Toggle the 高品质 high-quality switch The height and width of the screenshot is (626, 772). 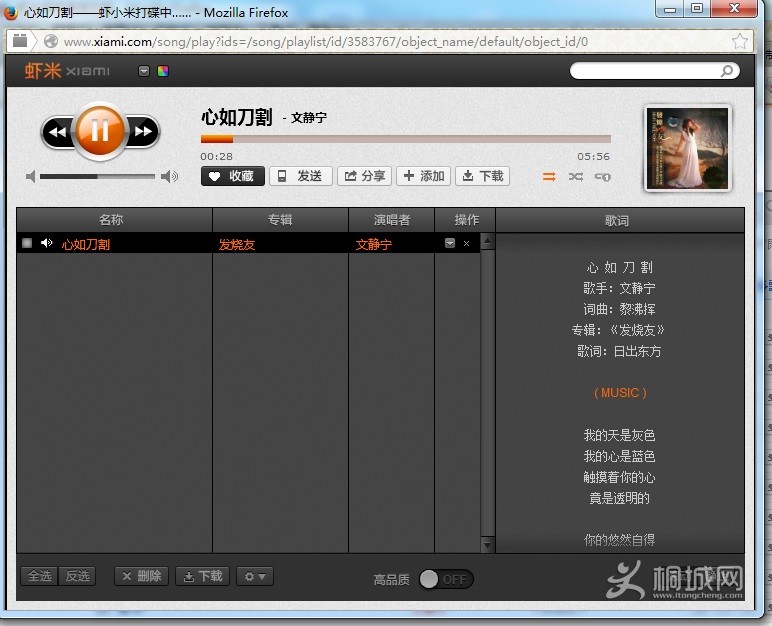pyautogui.click(x=445, y=579)
